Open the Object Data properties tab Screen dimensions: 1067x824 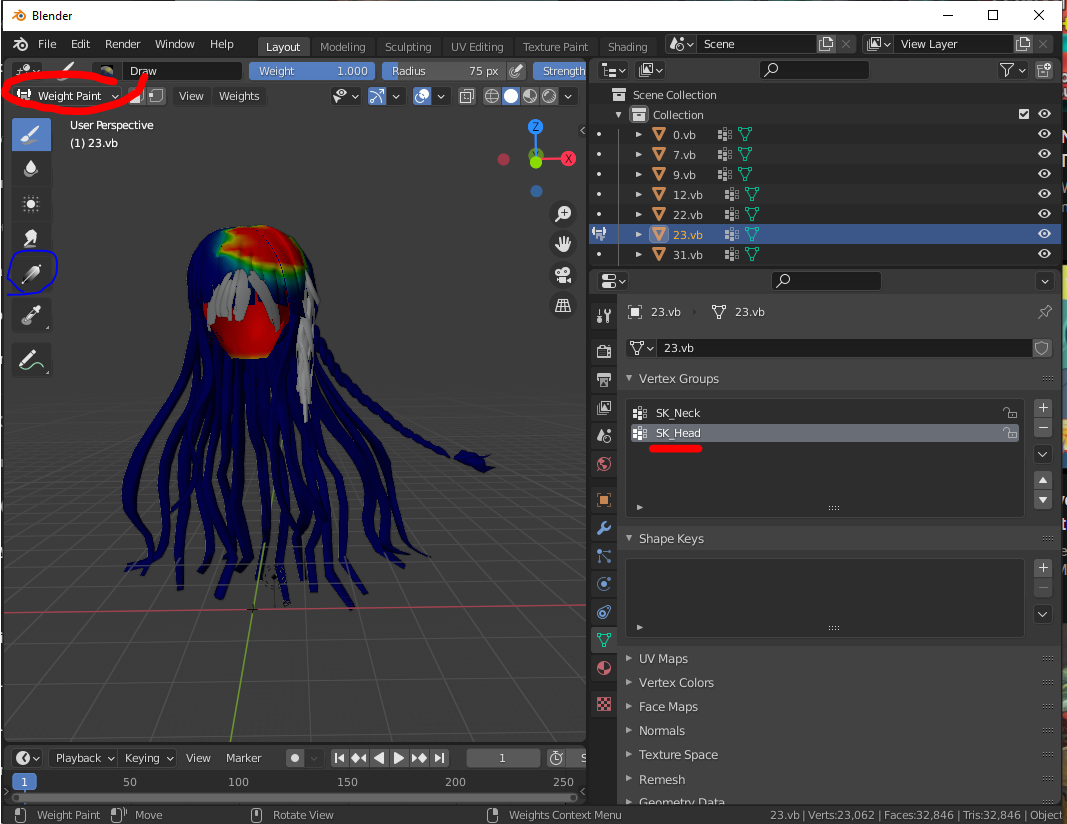click(x=604, y=640)
